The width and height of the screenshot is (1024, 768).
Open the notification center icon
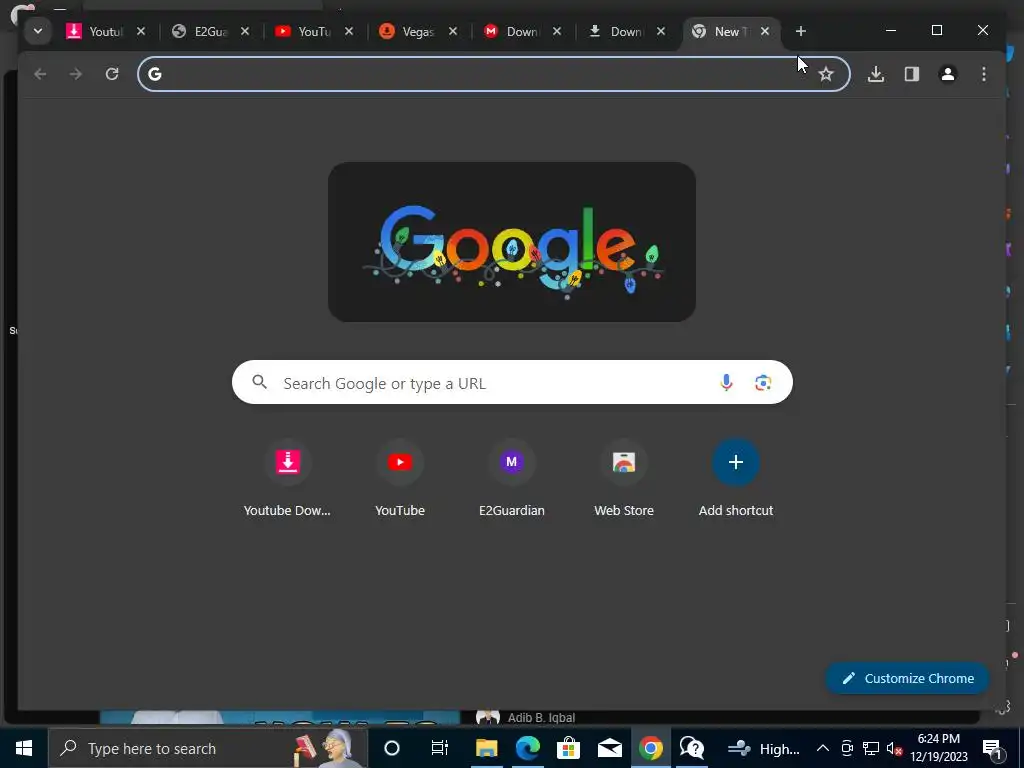(x=992, y=748)
